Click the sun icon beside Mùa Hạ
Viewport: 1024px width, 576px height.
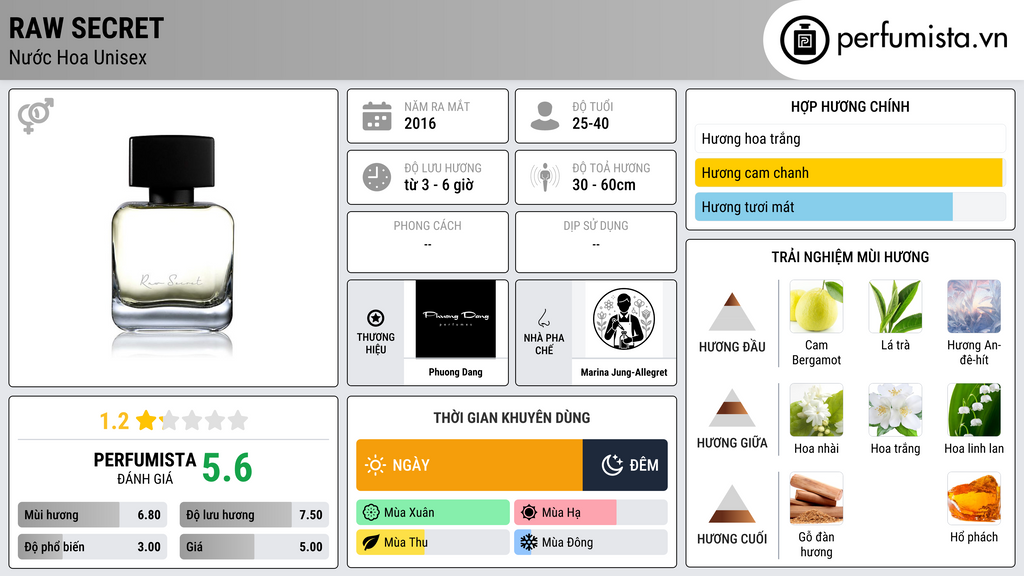coord(529,513)
